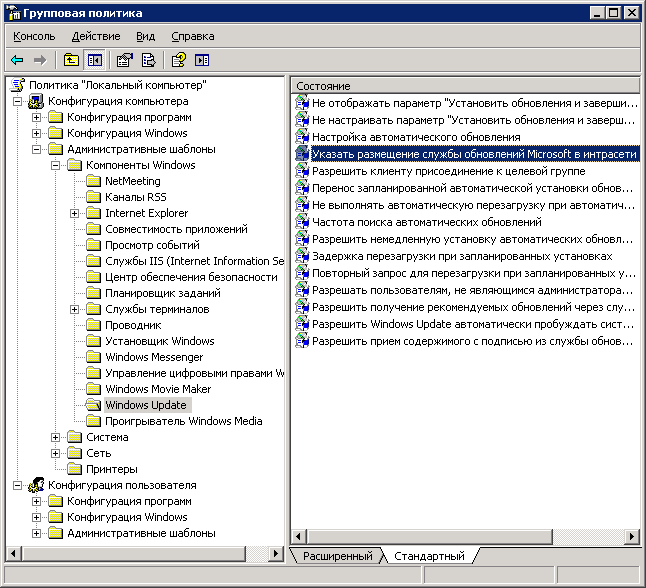The height and width of the screenshot is (588, 646).
Task: Select 'Перенос запланированной автоматической установки' policy
Action: [472, 188]
